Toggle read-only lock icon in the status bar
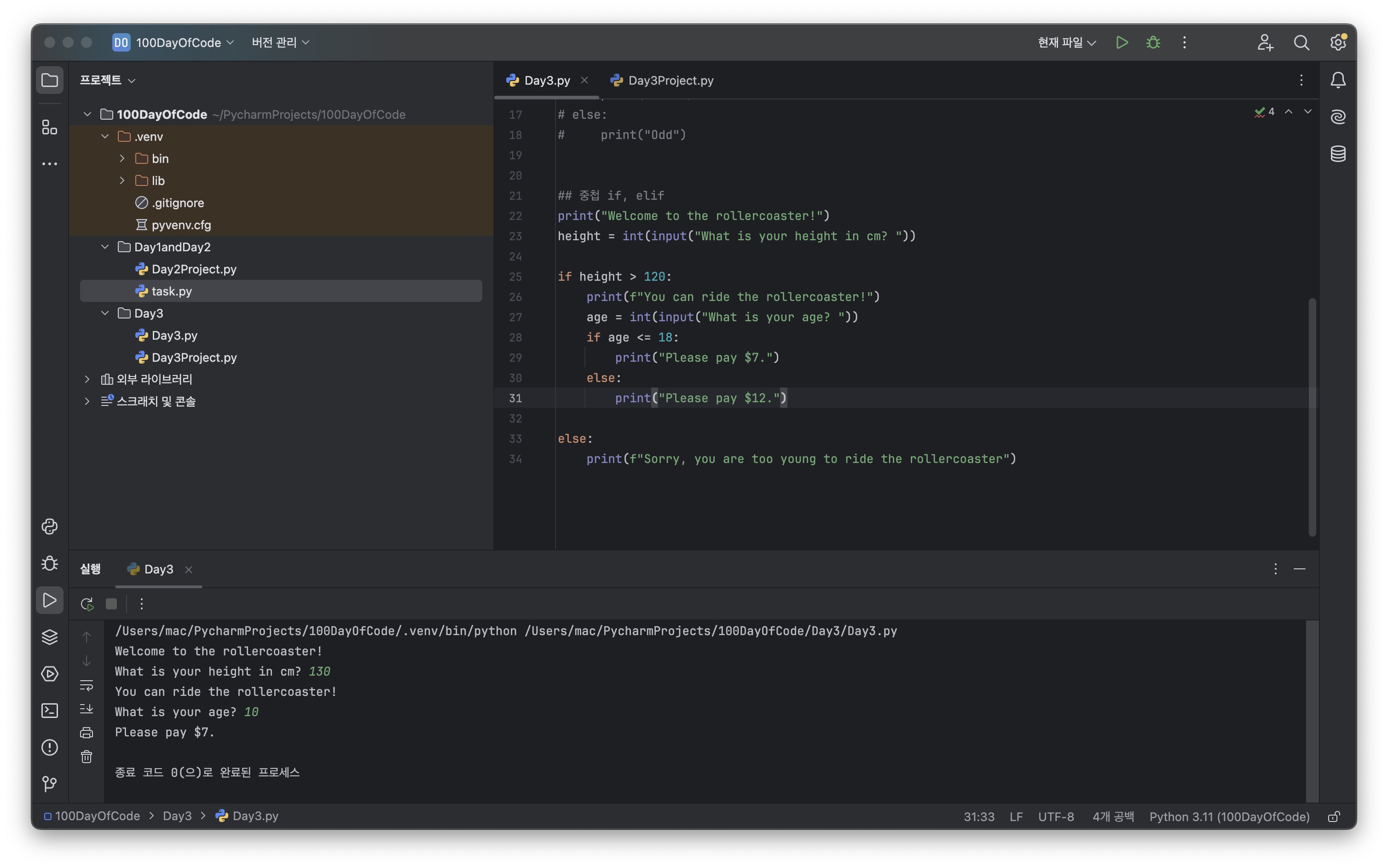Viewport: 1388px width, 868px height. point(1334,816)
